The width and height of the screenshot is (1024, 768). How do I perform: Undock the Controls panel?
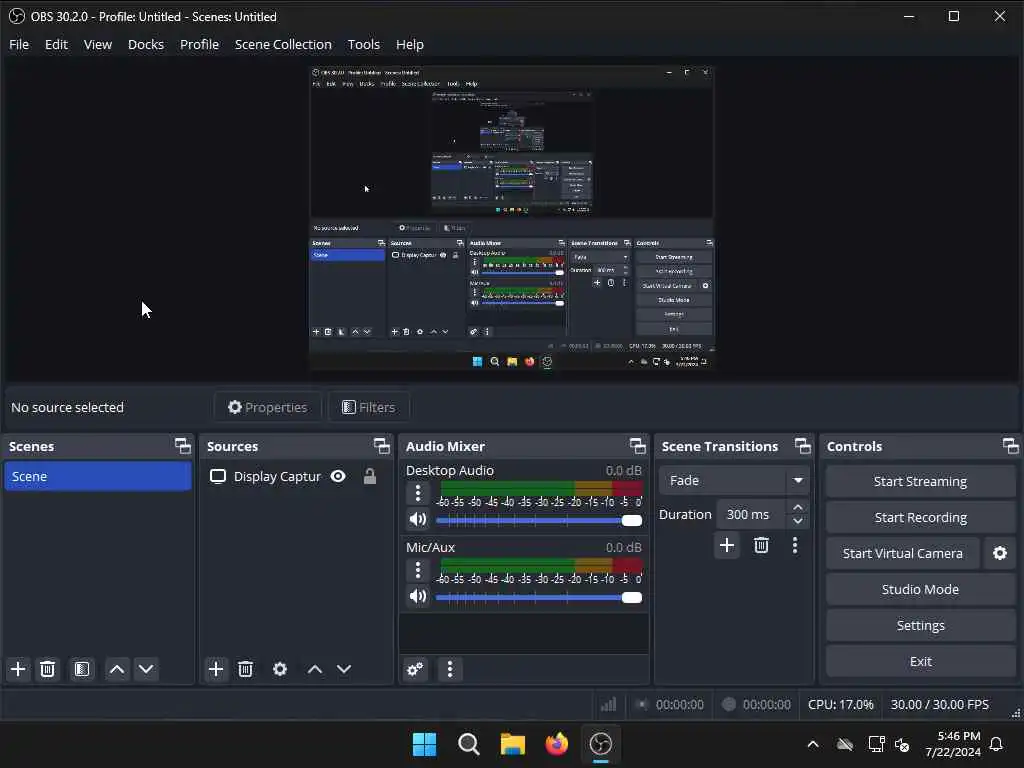(x=1011, y=446)
